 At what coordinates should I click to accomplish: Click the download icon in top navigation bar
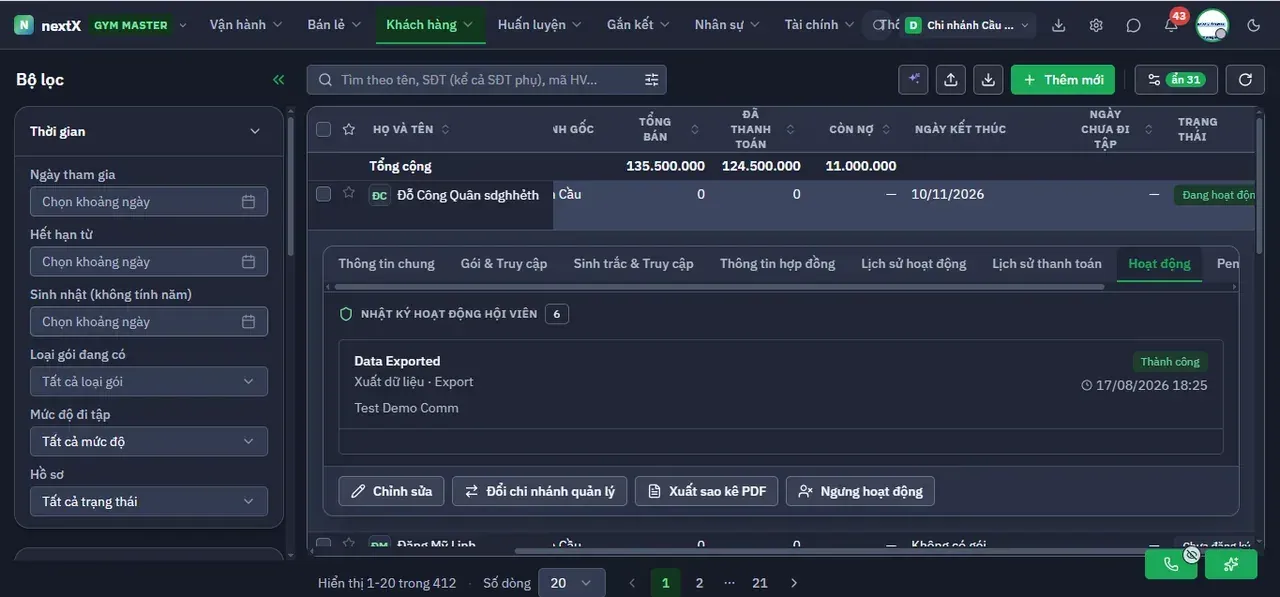pos(1059,25)
